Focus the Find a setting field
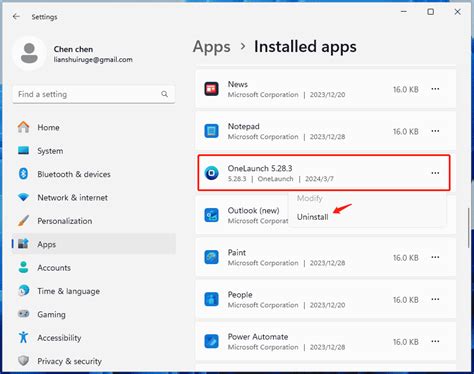 94,94
